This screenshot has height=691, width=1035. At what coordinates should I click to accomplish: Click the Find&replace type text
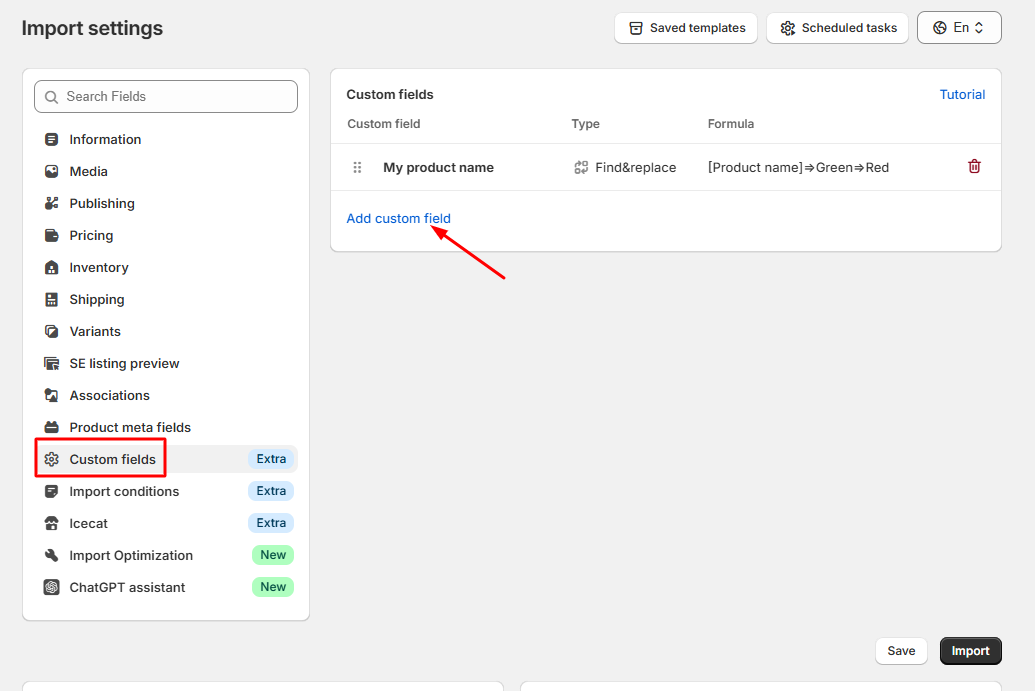coord(636,168)
